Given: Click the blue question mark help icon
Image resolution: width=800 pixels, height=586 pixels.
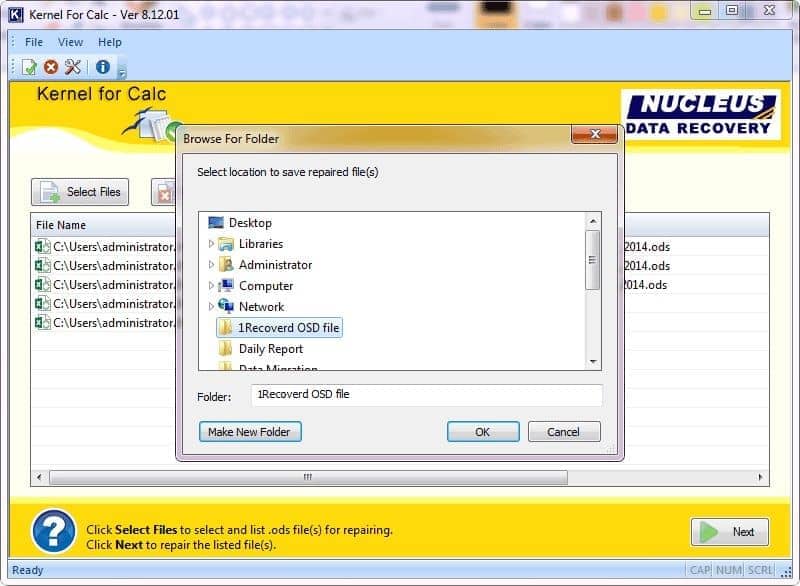Looking at the screenshot, I should [54, 531].
